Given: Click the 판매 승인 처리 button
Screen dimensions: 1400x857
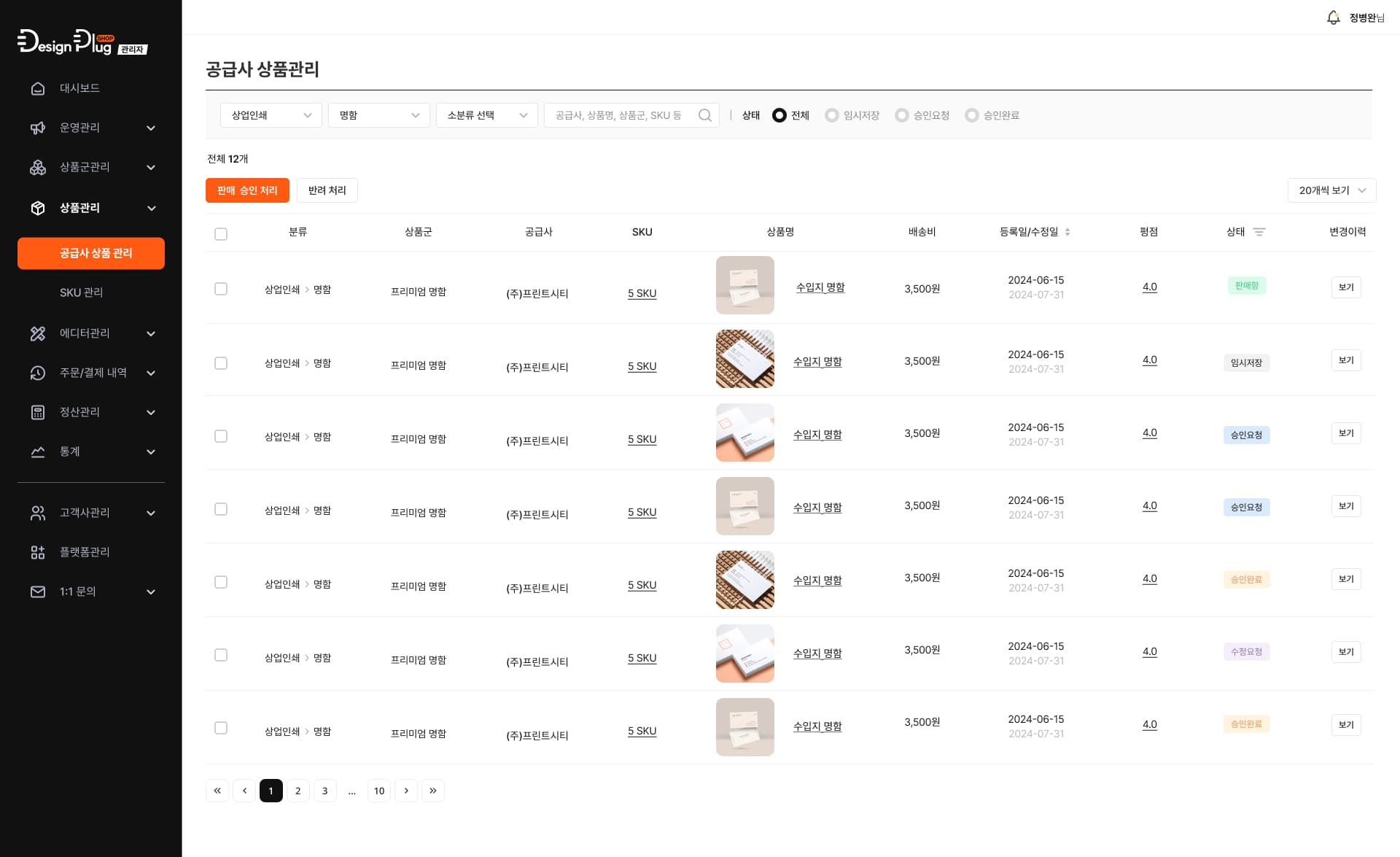Looking at the screenshot, I should click(x=247, y=190).
